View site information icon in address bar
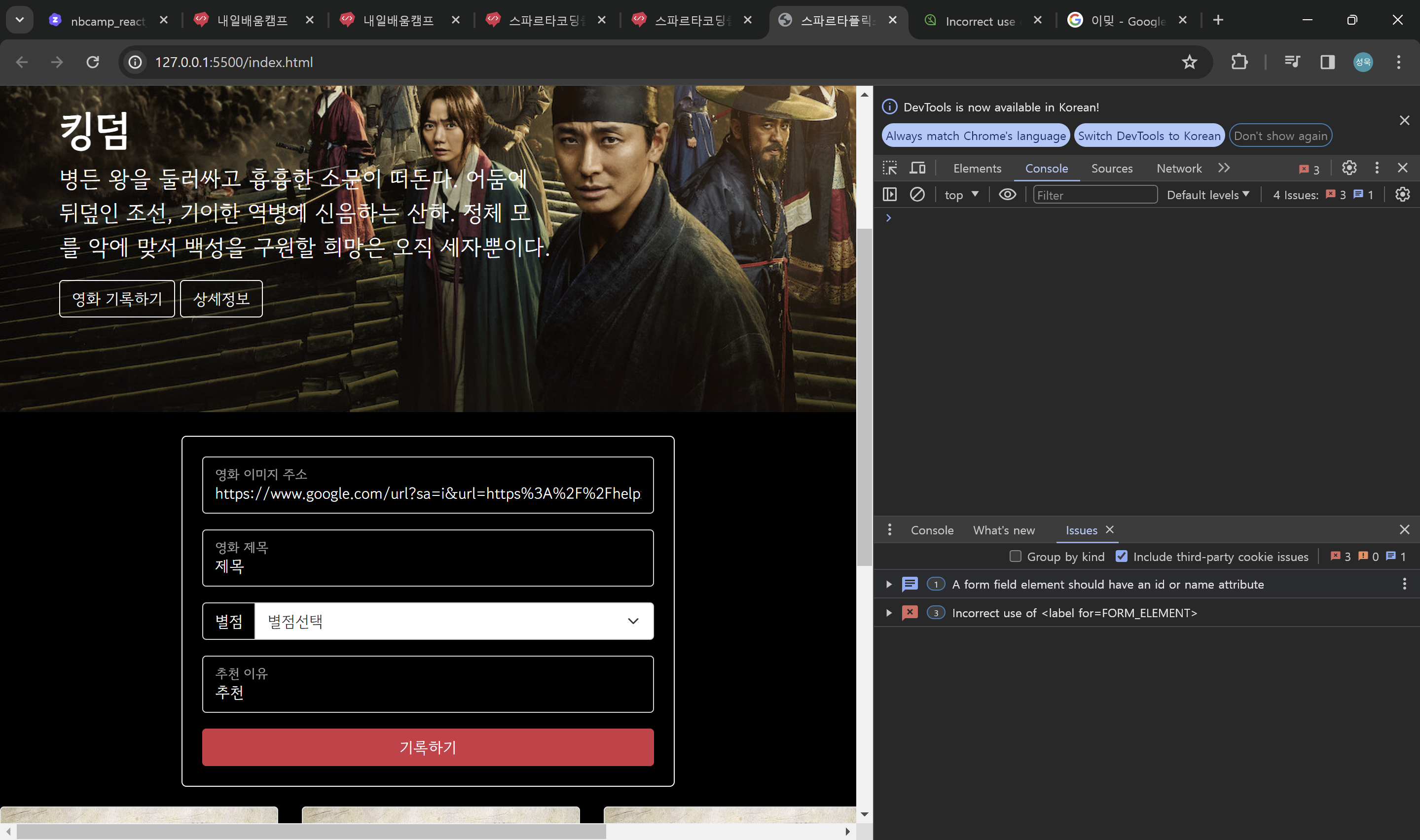This screenshot has width=1420, height=840. [135, 62]
